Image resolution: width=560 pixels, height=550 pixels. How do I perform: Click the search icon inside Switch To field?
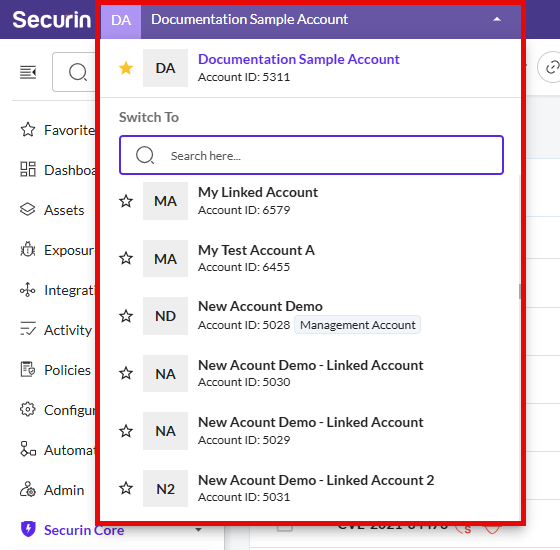145,155
